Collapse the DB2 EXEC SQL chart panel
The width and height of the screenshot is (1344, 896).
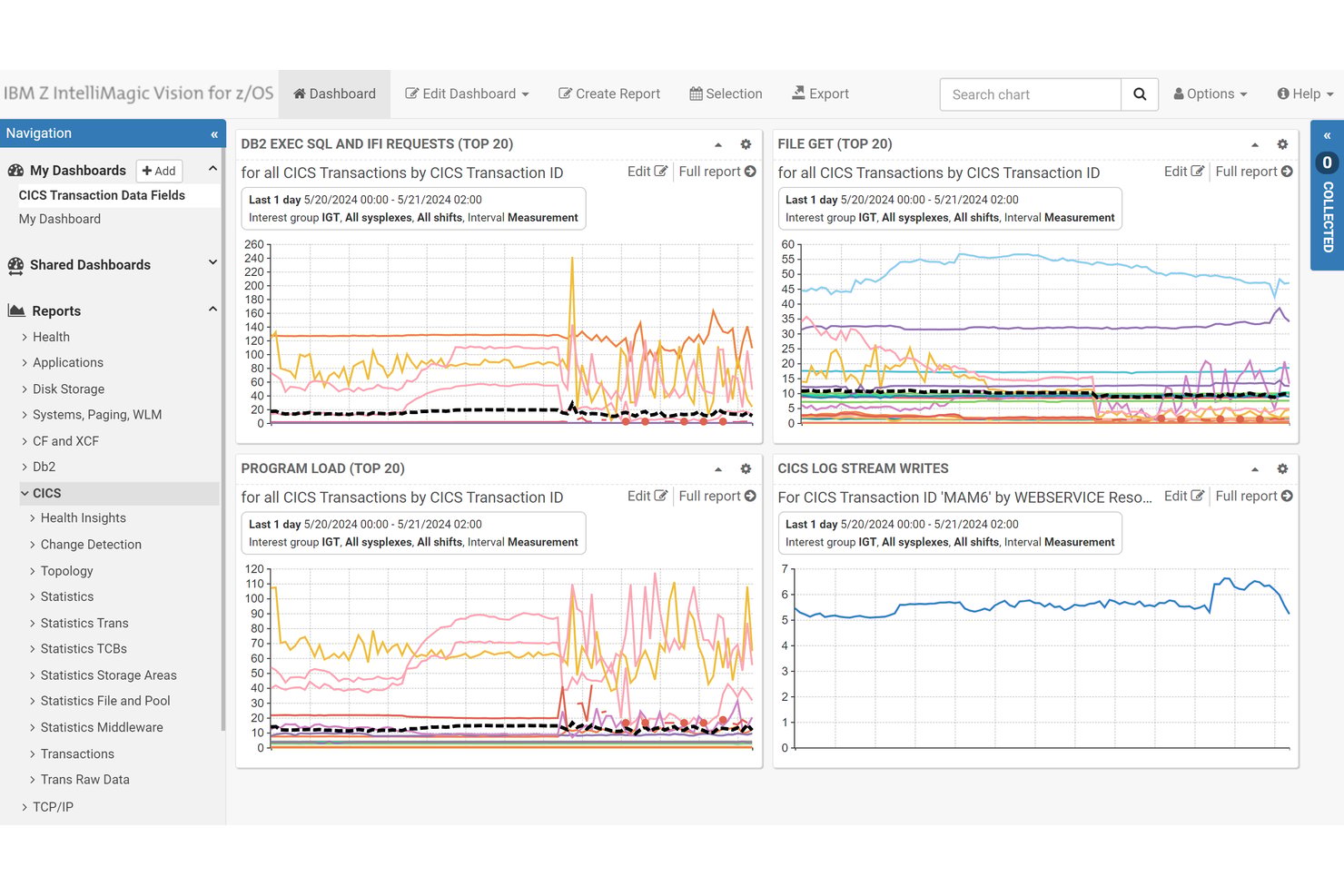click(x=718, y=144)
